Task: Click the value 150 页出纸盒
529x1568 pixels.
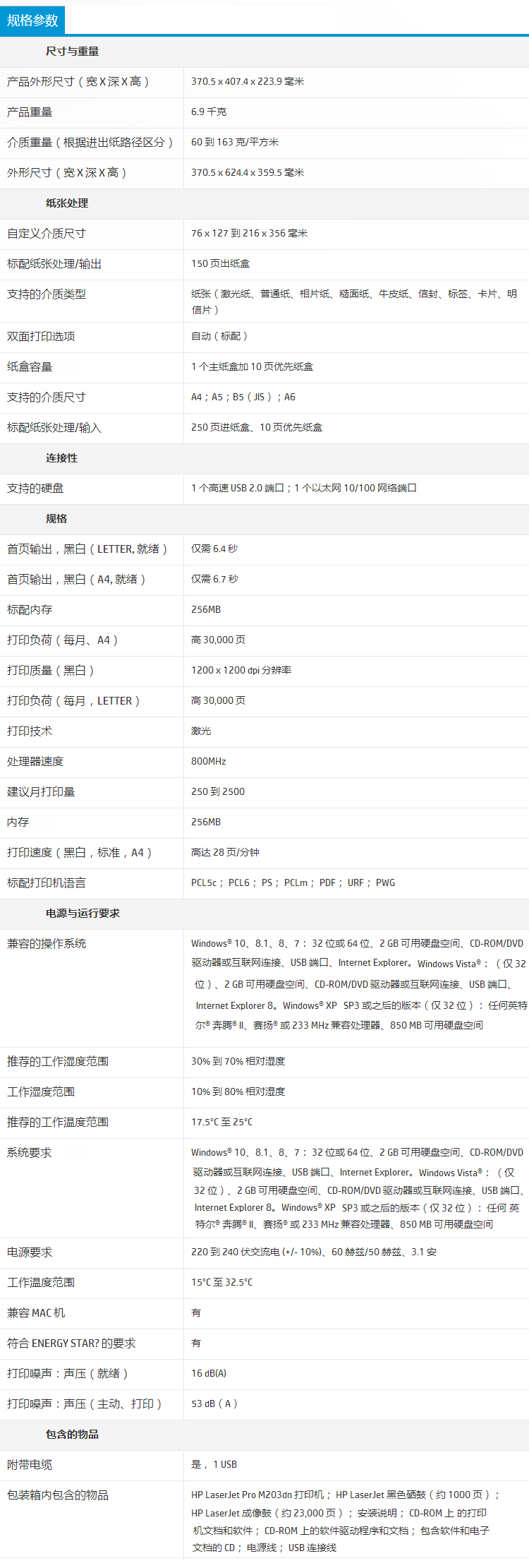Action: 220,264
